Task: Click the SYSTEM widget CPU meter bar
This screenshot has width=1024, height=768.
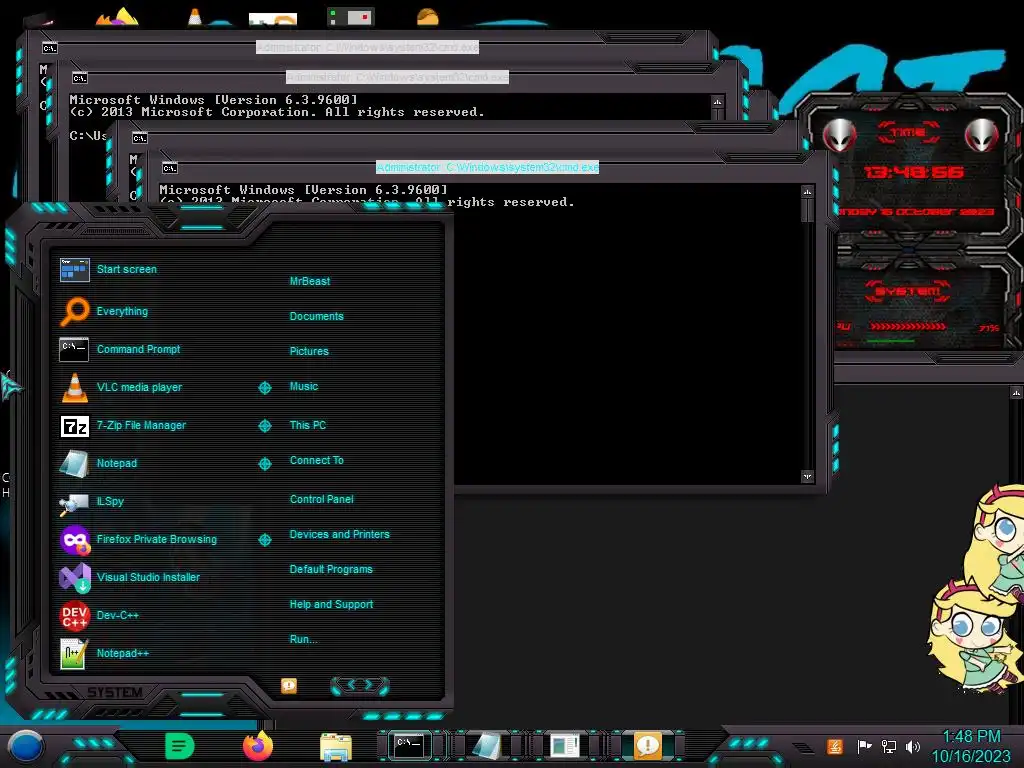Action: (x=907, y=326)
